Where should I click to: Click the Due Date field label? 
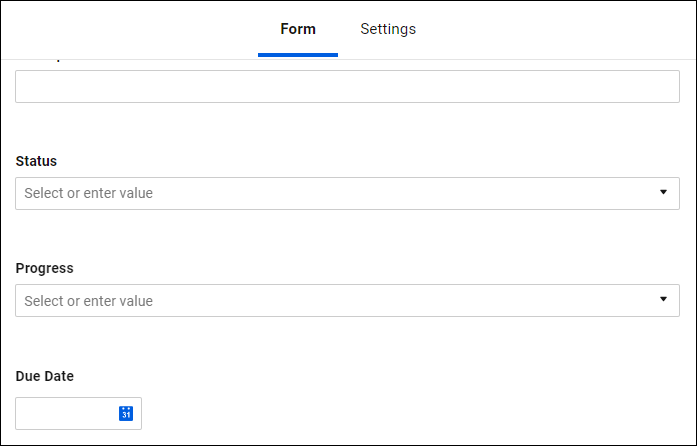pos(44,376)
